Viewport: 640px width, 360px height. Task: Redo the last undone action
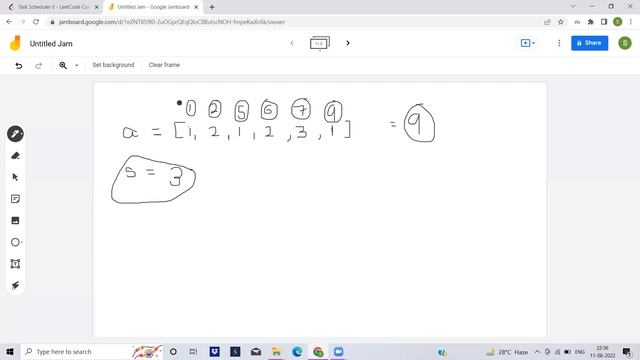38,65
